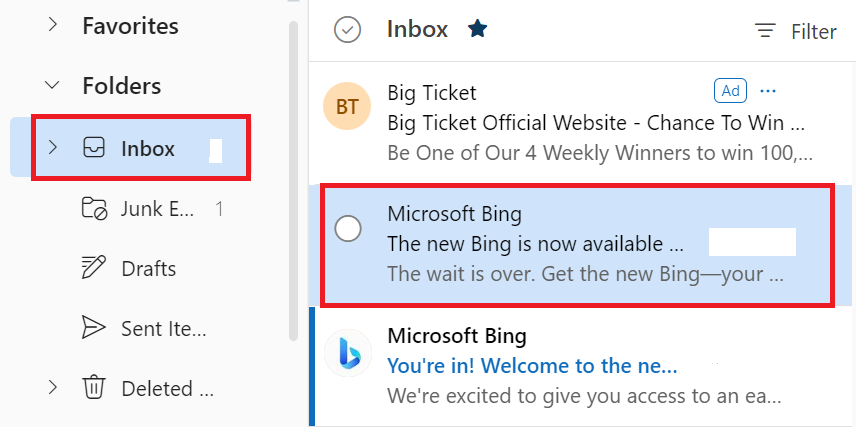This screenshot has width=856, height=427.
Task: Click the Inbox tray icon in the sidebar
Action: 93,147
